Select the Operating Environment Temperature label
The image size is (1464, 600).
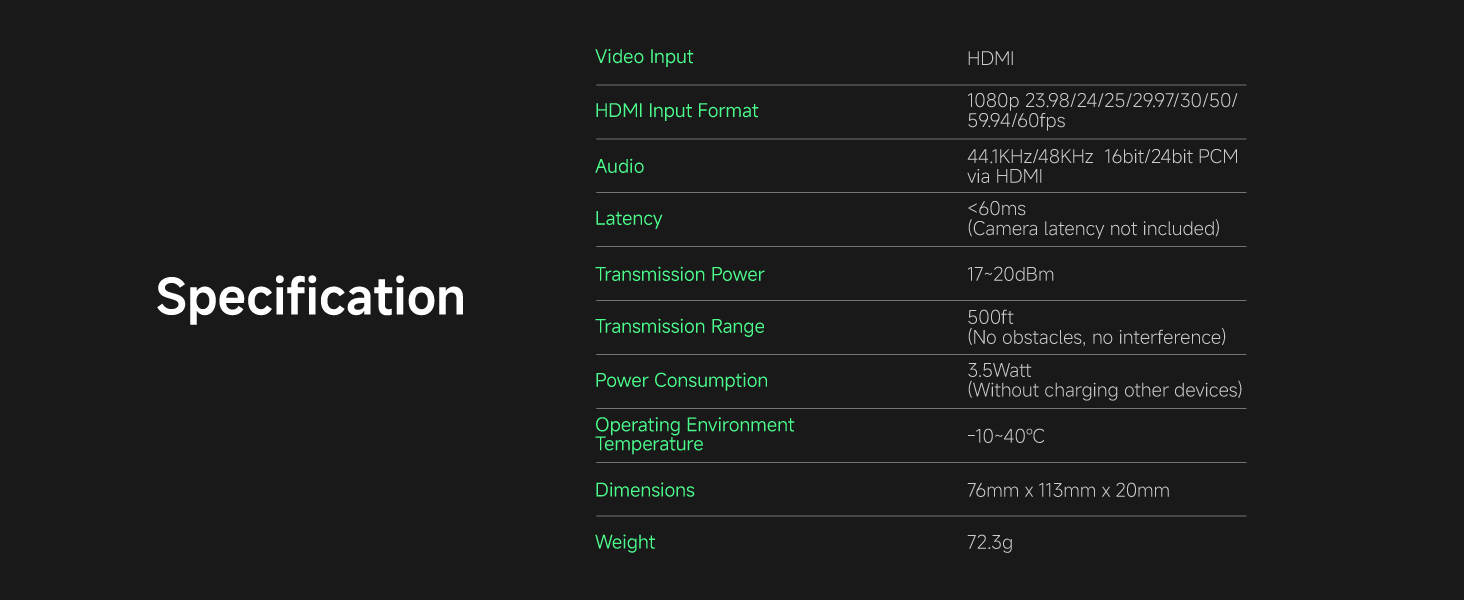click(694, 434)
